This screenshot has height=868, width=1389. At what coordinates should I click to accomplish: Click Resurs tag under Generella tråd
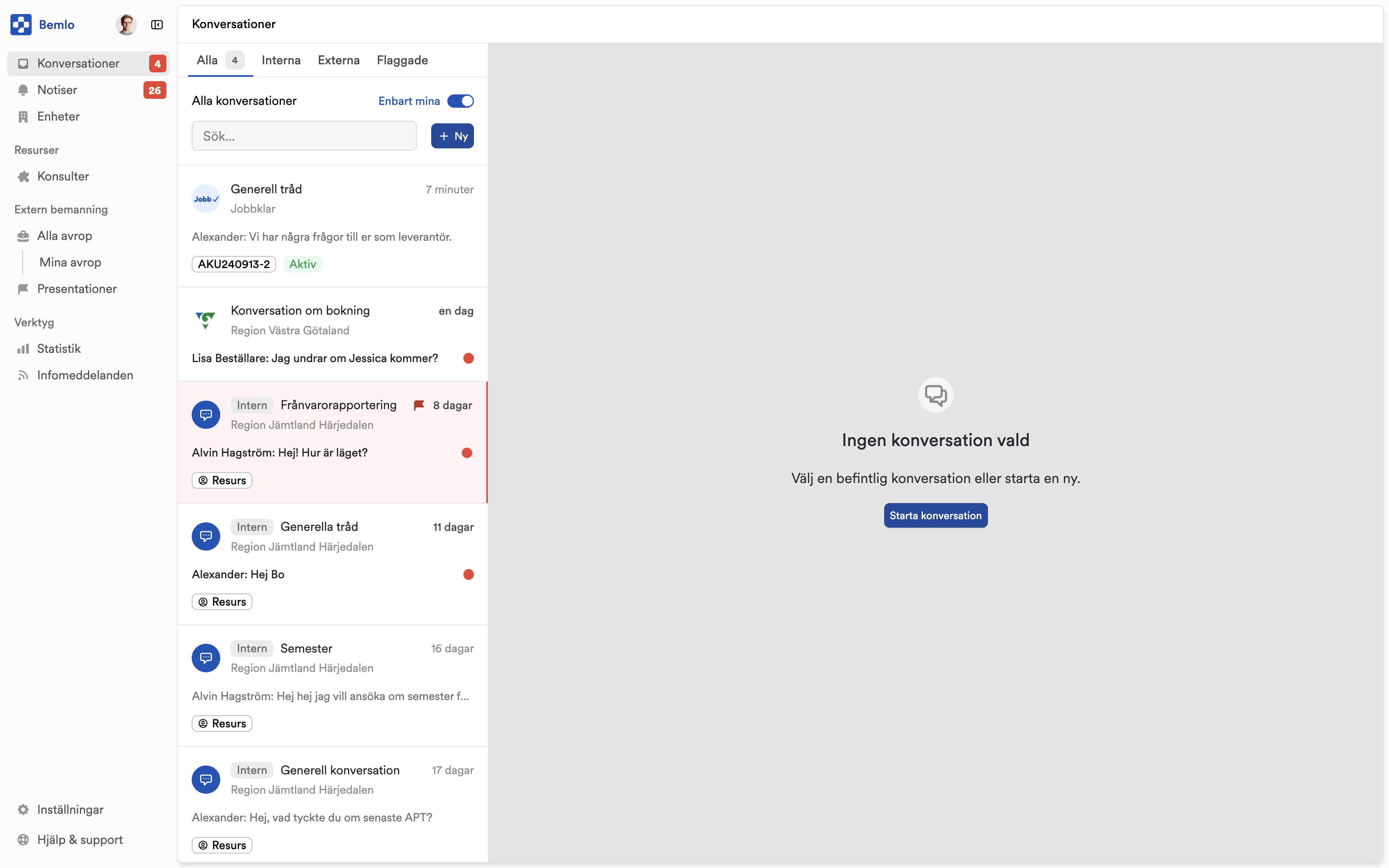tap(222, 602)
